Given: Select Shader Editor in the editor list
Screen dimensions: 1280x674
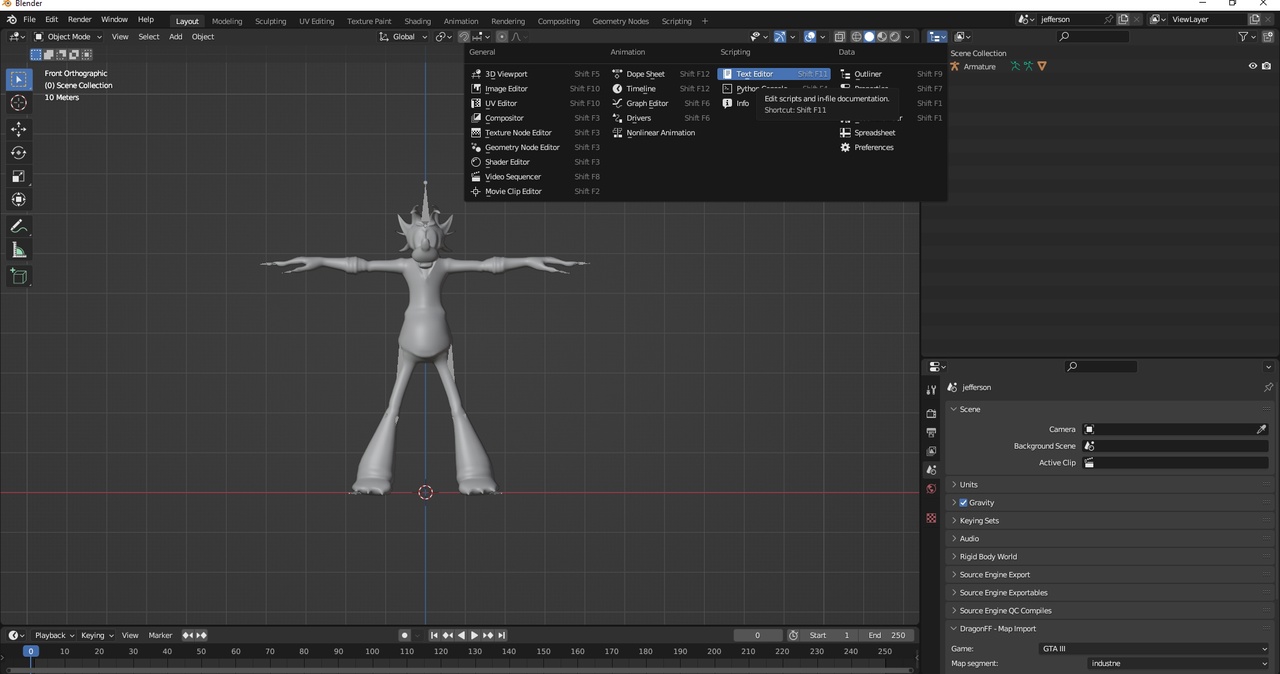Looking at the screenshot, I should (535, 162).
